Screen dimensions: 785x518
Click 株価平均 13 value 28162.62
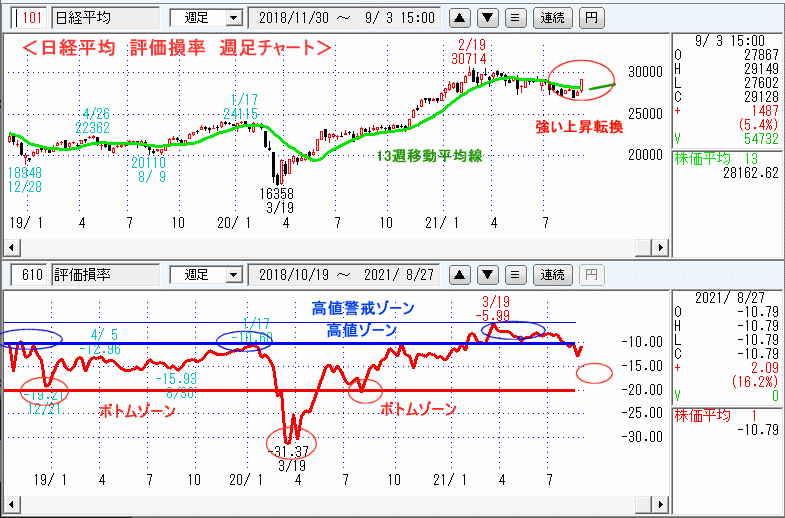tap(751, 173)
